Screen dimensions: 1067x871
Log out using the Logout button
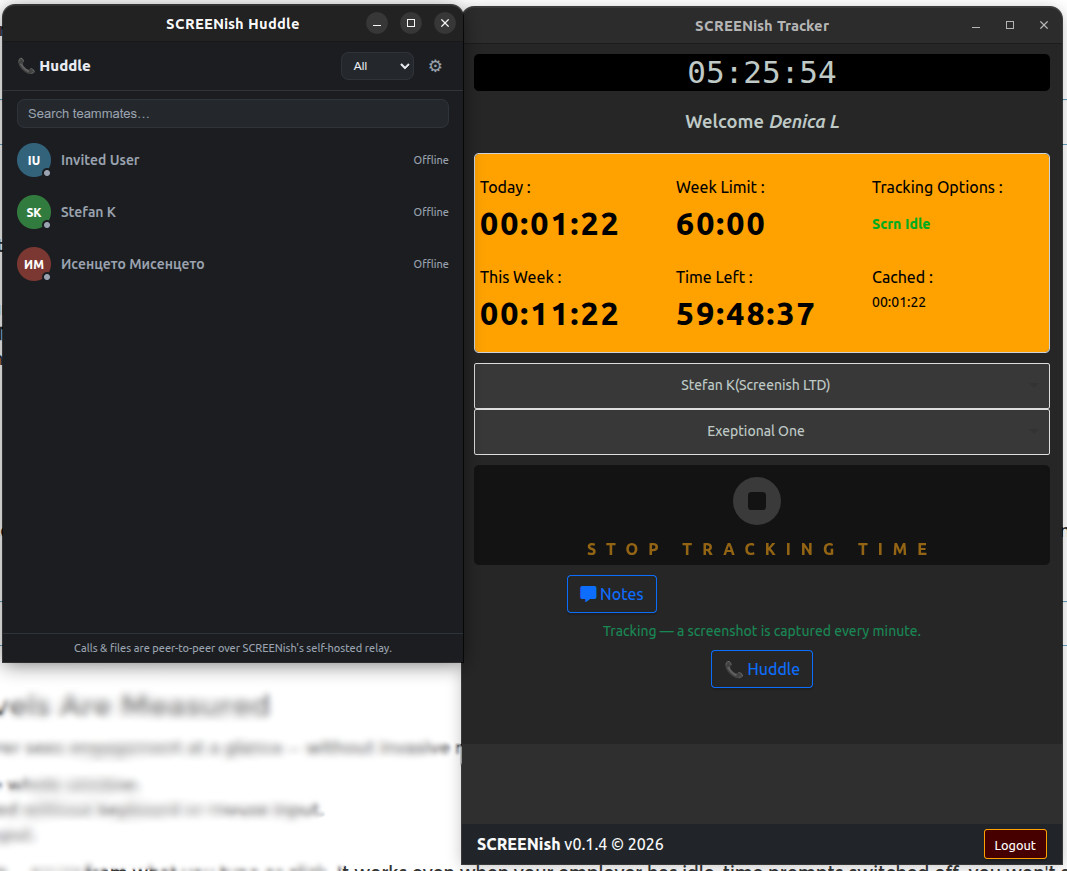1015,845
